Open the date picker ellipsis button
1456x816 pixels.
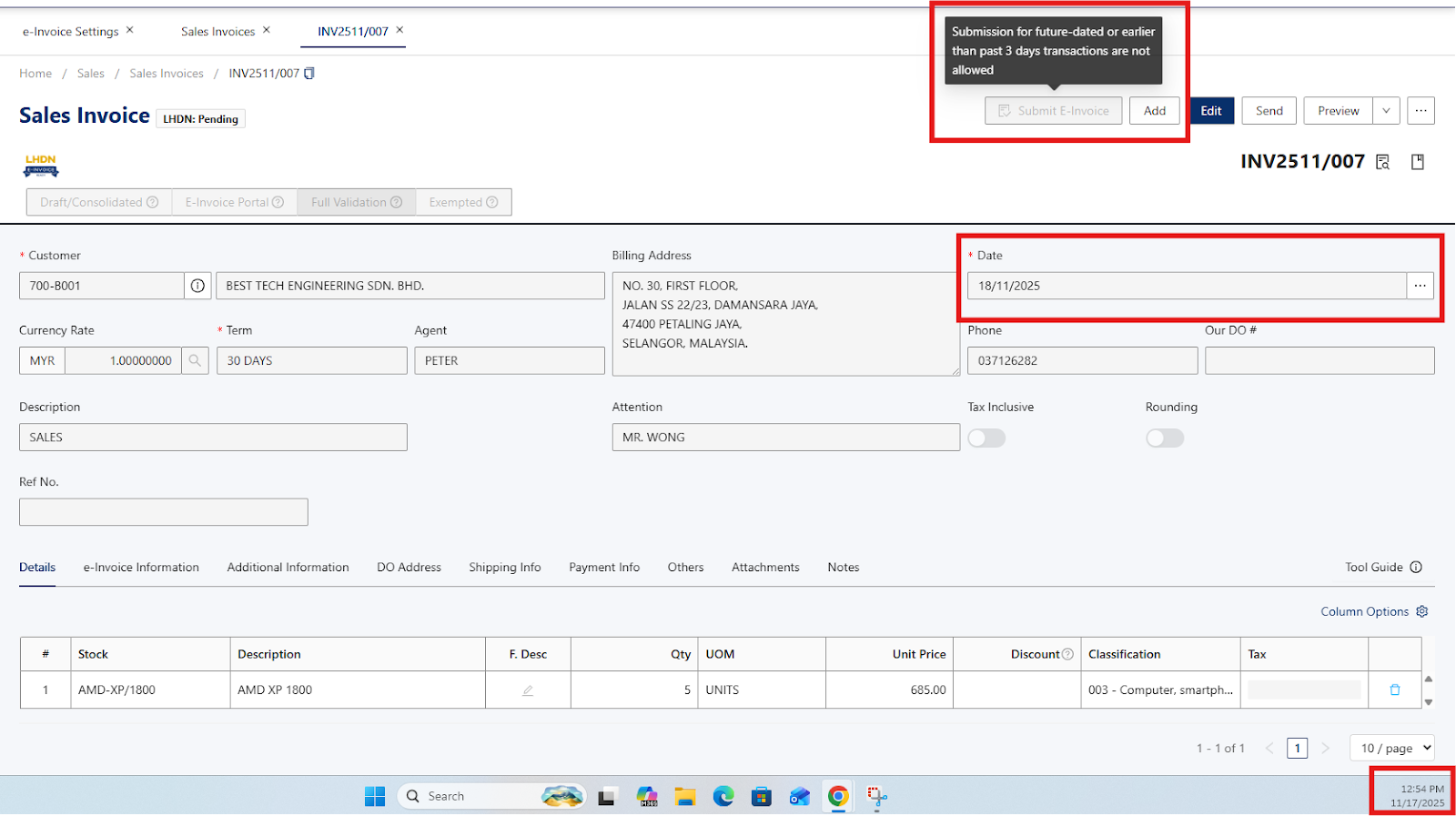pyautogui.click(x=1421, y=286)
